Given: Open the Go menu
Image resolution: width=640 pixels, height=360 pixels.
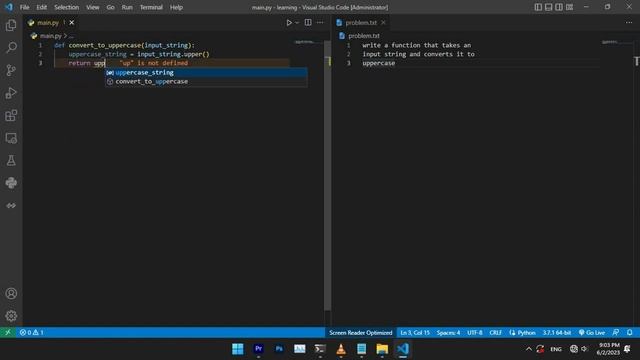Looking at the screenshot, I should point(111,7).
